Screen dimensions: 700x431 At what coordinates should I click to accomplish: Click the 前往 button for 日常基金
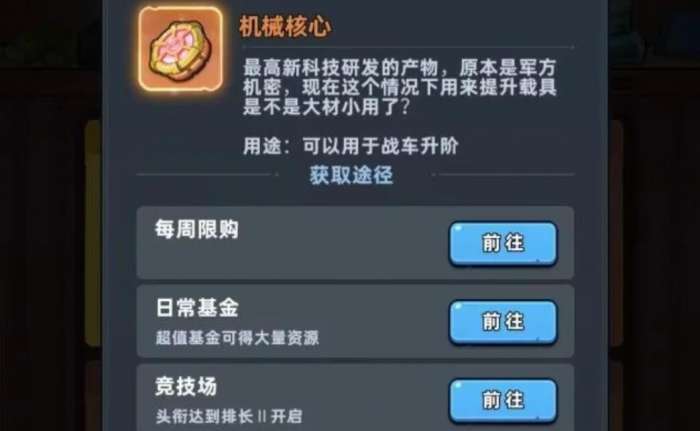click(x=503, y=322)
